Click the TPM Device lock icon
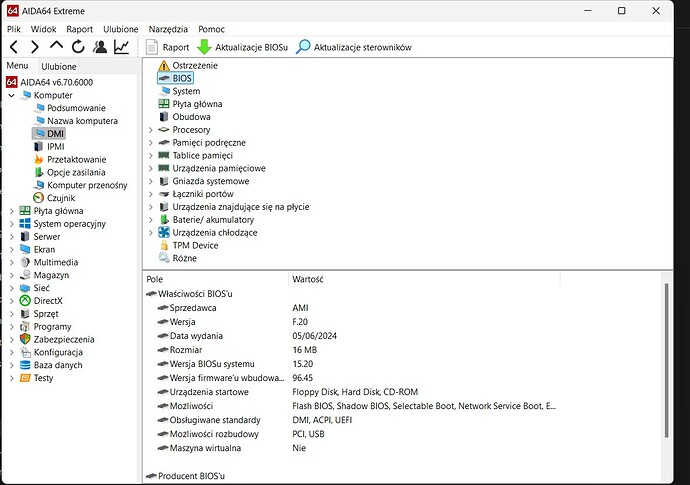The height and width of the screenshot is (485, 690). point(164,245)
